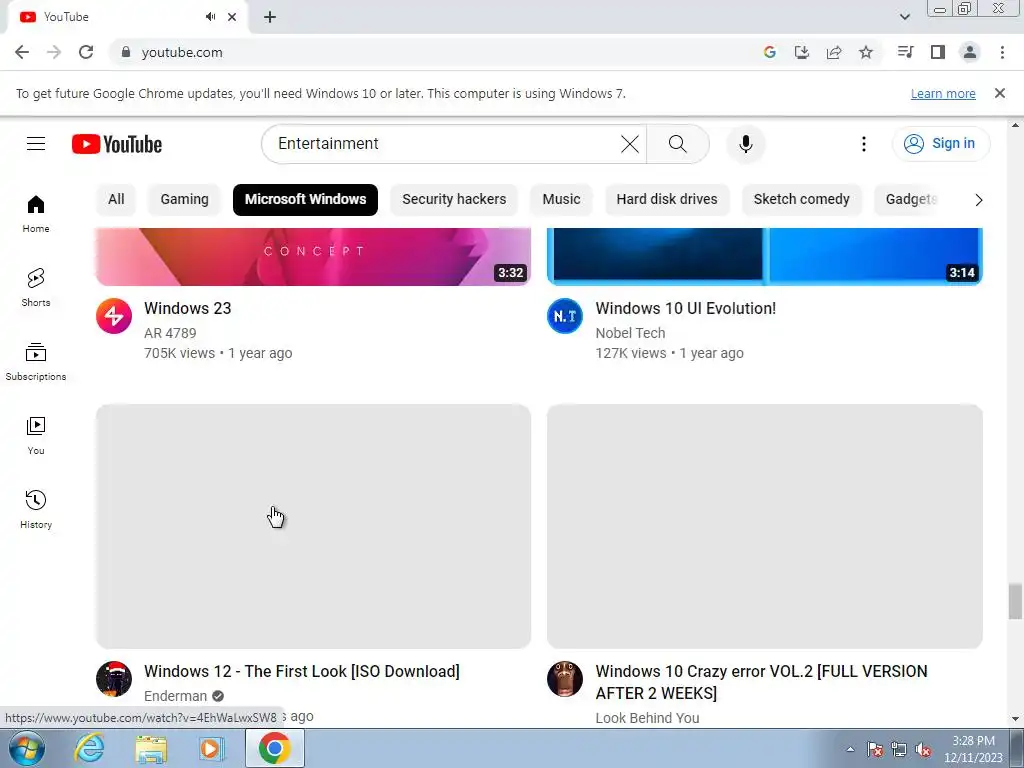Open the Windows 10 UI Evolution thumbnail

point(765,257)
